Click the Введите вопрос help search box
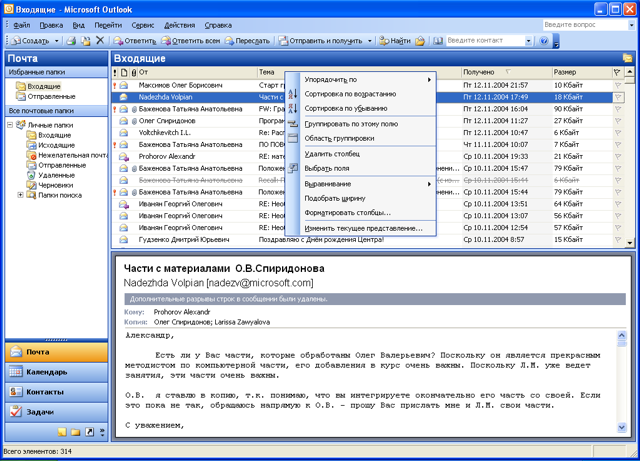 tap(585, 25)
